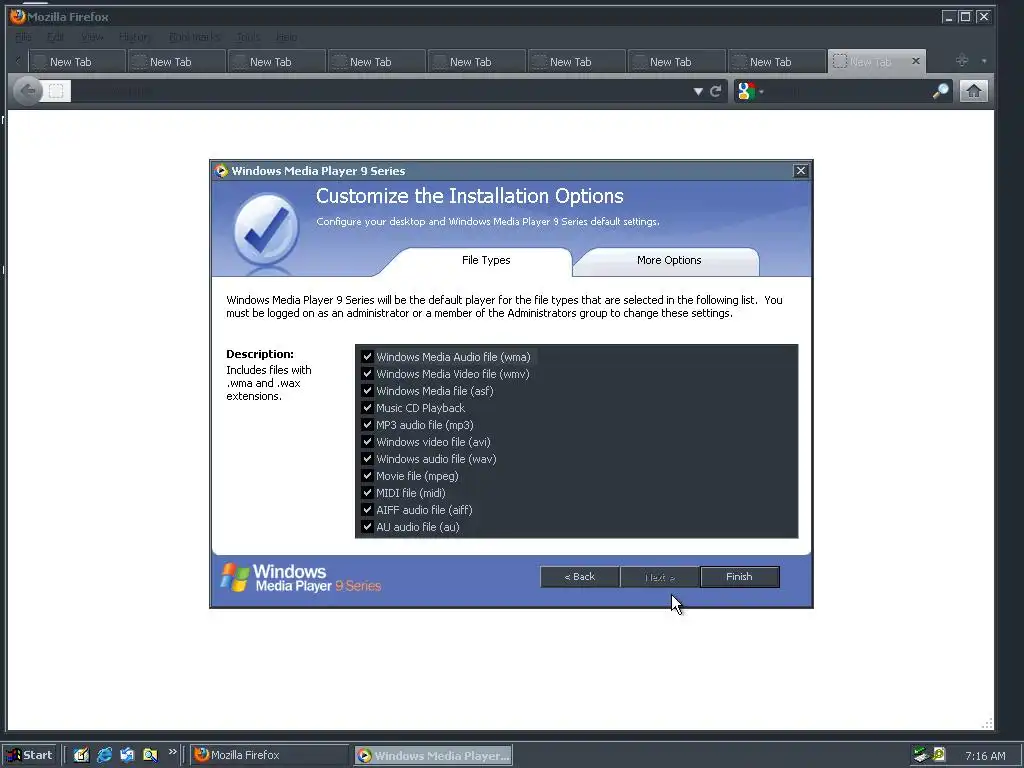Click the 7:16 AM system clock

985,756
